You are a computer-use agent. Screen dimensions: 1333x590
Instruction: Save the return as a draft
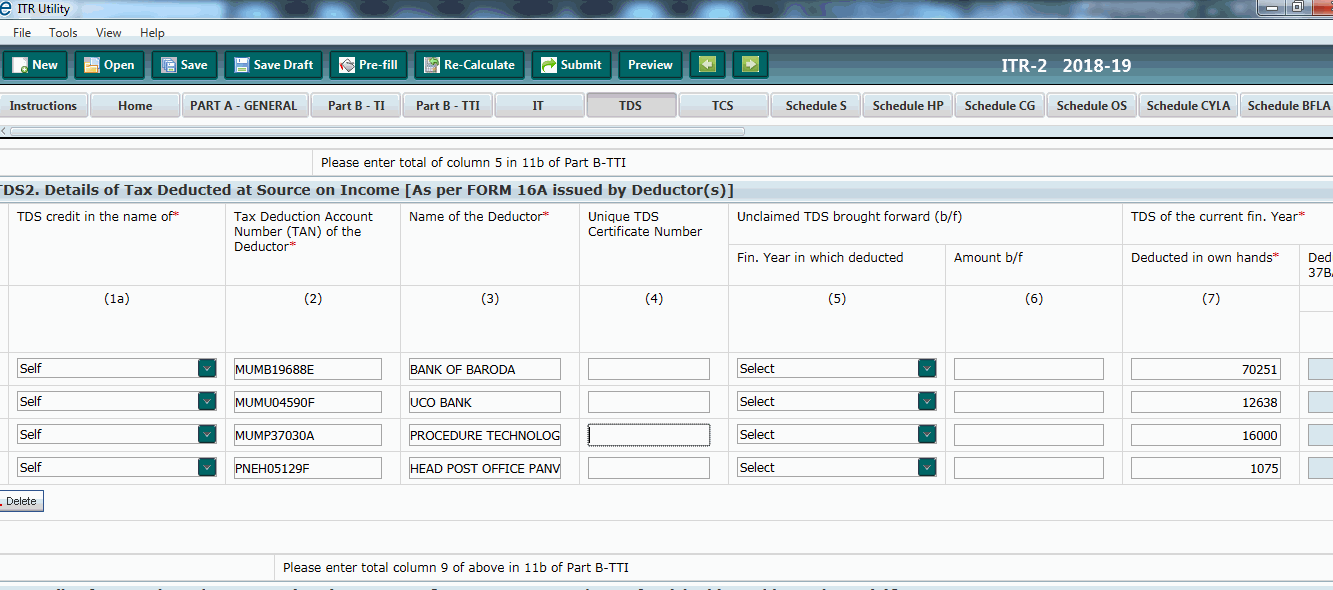pyautogui.click(x=273, y=63)
